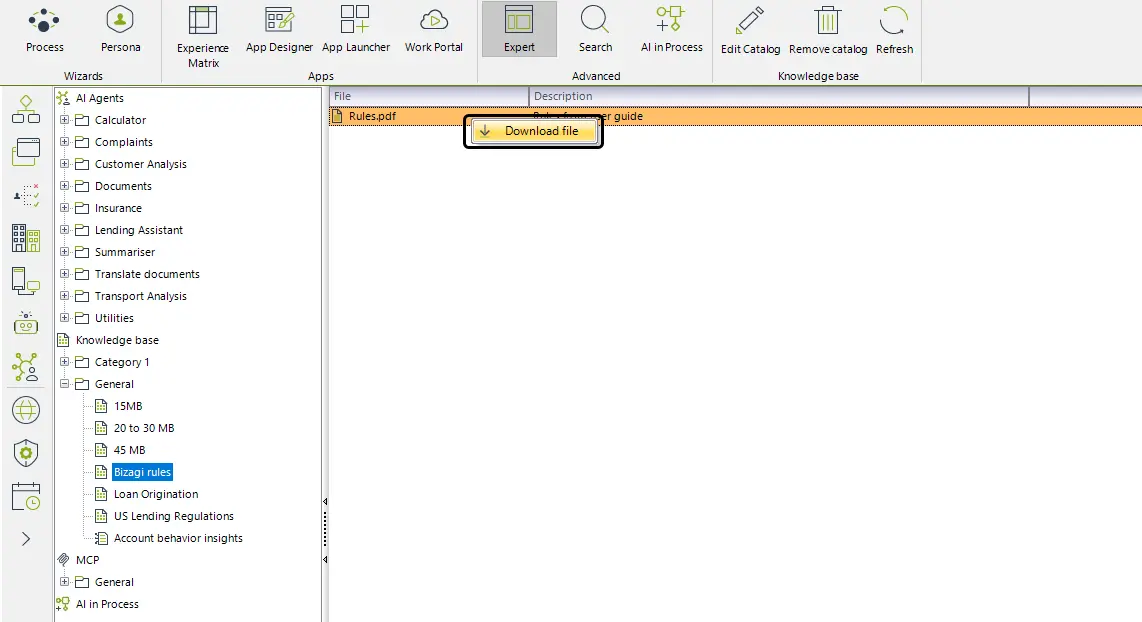
Task: Select the 15MB catalog
Action: (x=128, y=406)
